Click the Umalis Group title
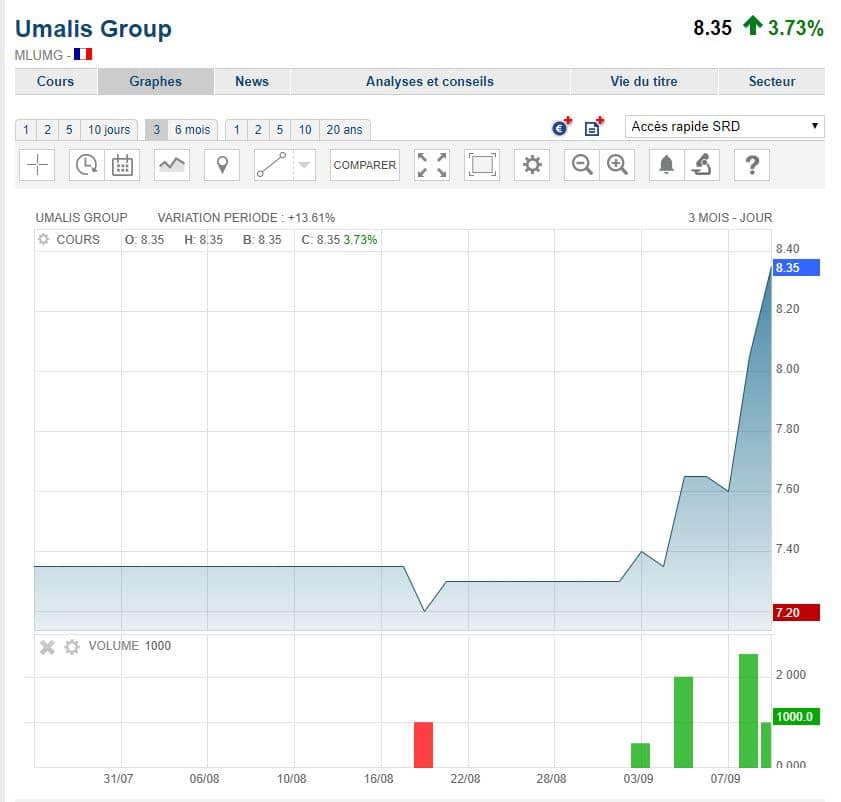The height and width of the screenshot is (802, 841). point(93,28)
